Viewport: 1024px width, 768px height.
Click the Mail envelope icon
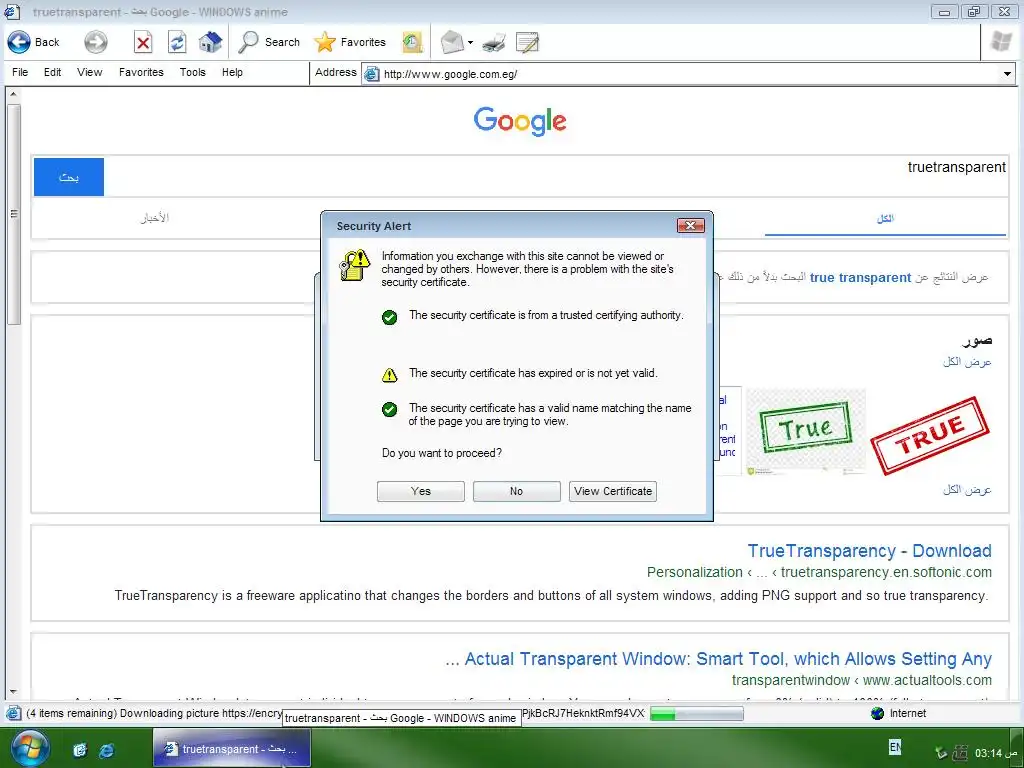point(452,42)
